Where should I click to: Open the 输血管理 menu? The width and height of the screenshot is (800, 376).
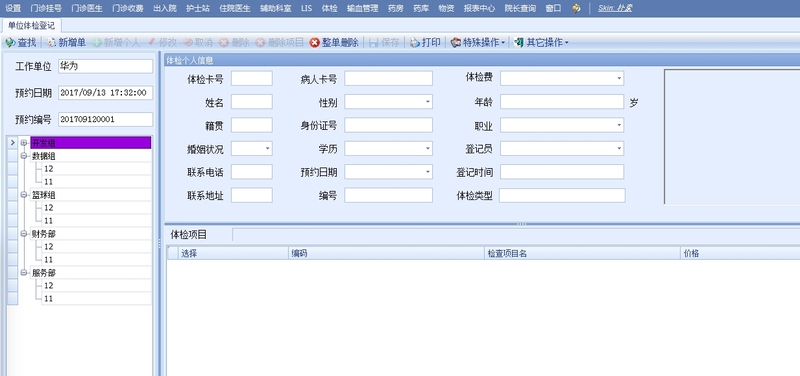click(362, 9)
